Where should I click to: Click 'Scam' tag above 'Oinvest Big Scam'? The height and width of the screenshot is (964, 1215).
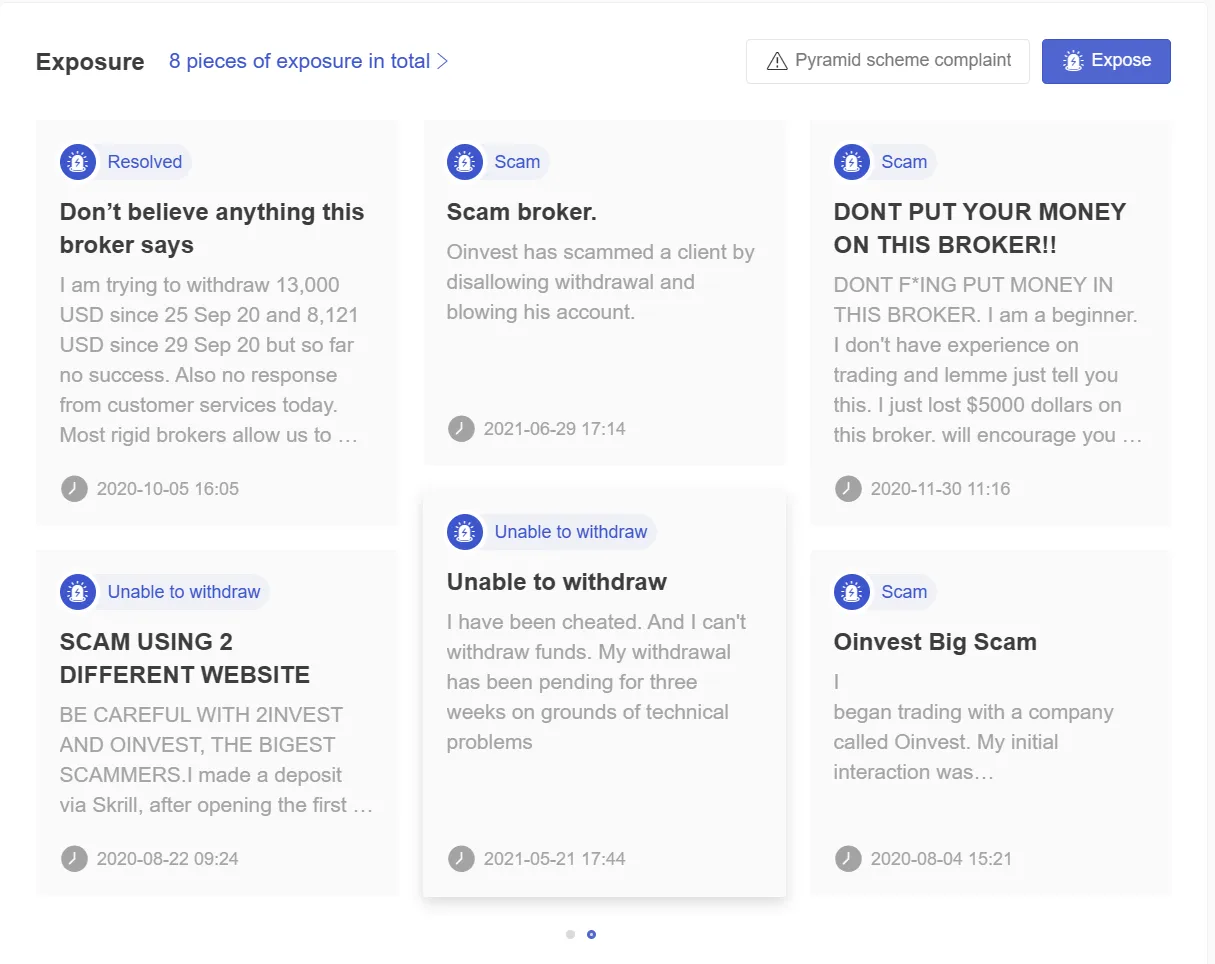(x=904, y=592)
